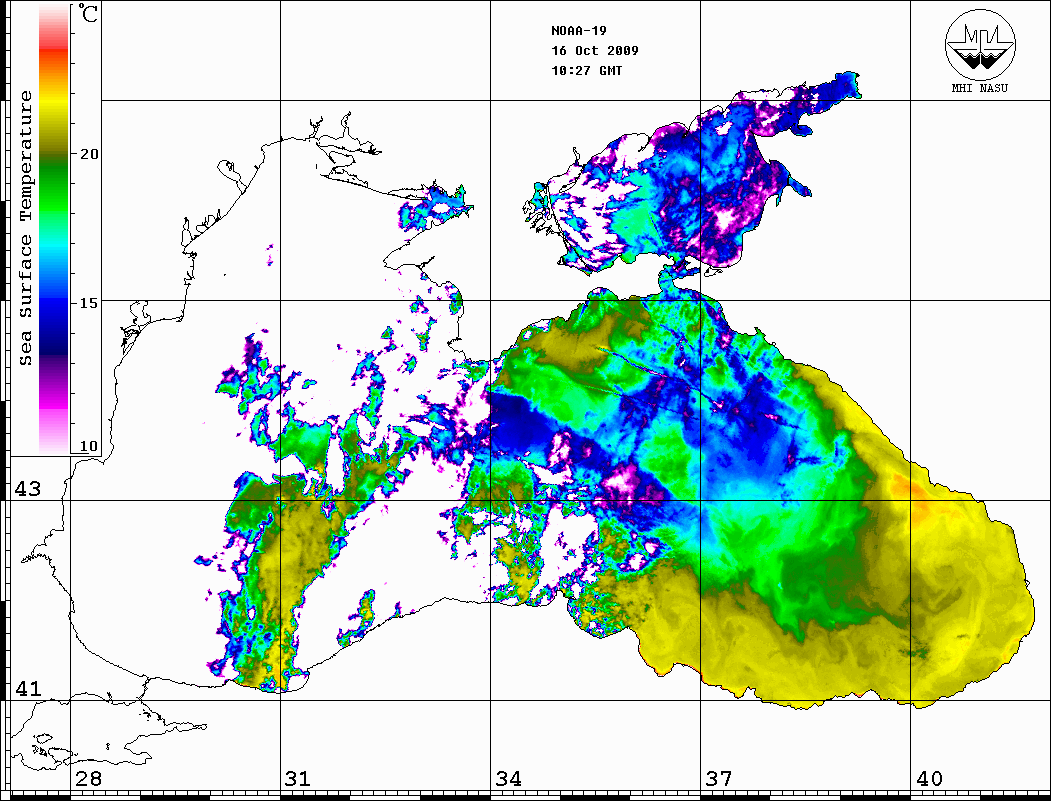The height and width of the screenshot is (801, 1051).
Task: Click the "Sea Surface Temperature" vertical label
Action: pos(26,229)
